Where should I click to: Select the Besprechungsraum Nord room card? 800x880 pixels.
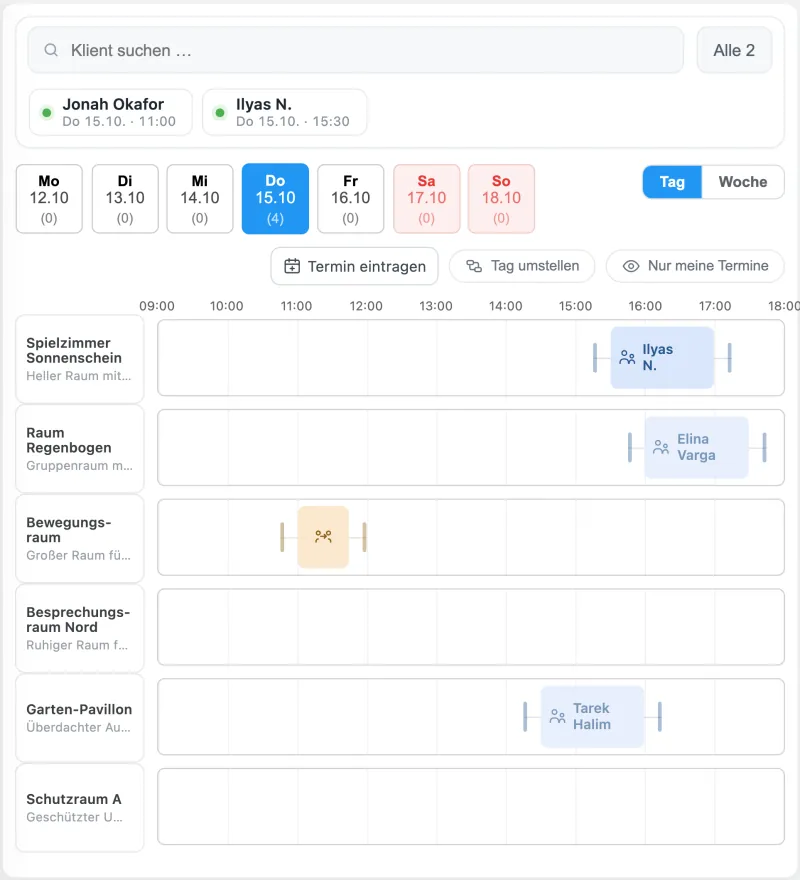click(80, 628)
